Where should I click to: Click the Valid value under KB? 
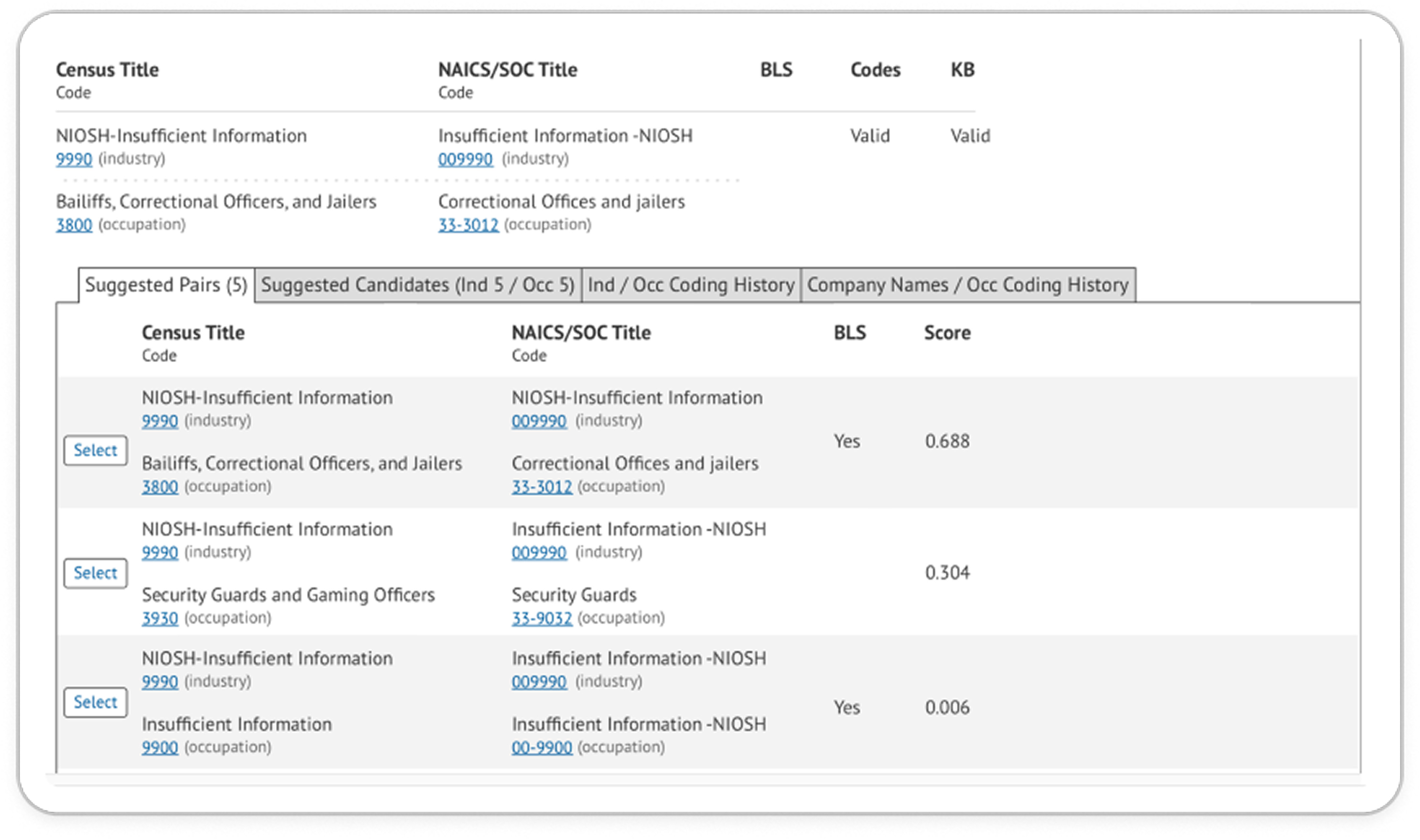(x=971, y=136)
